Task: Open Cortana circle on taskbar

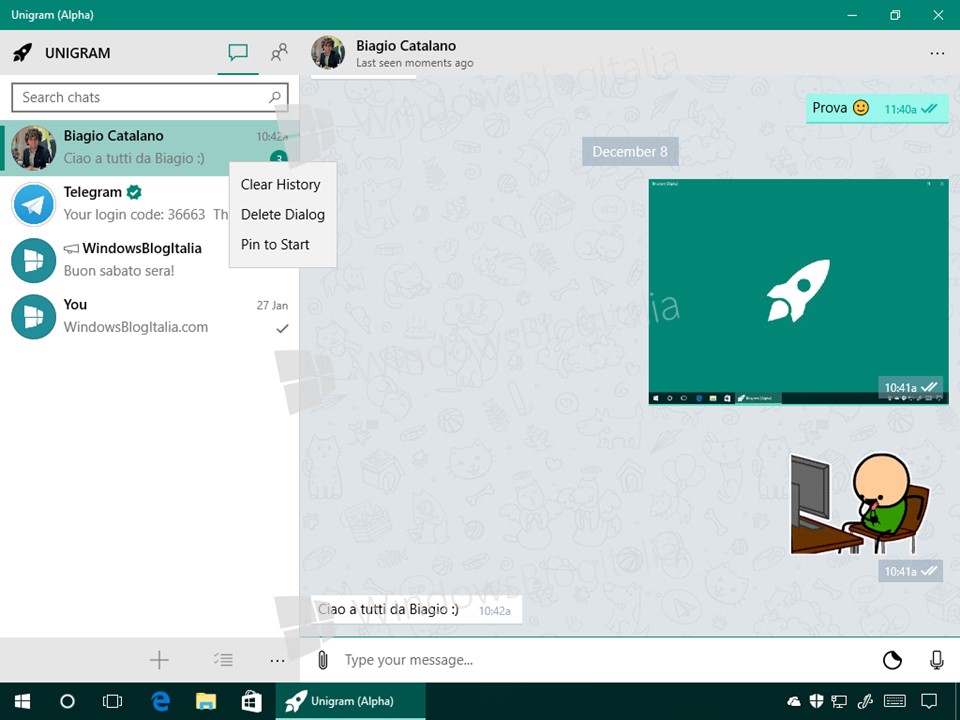Action: click(67, 701)
